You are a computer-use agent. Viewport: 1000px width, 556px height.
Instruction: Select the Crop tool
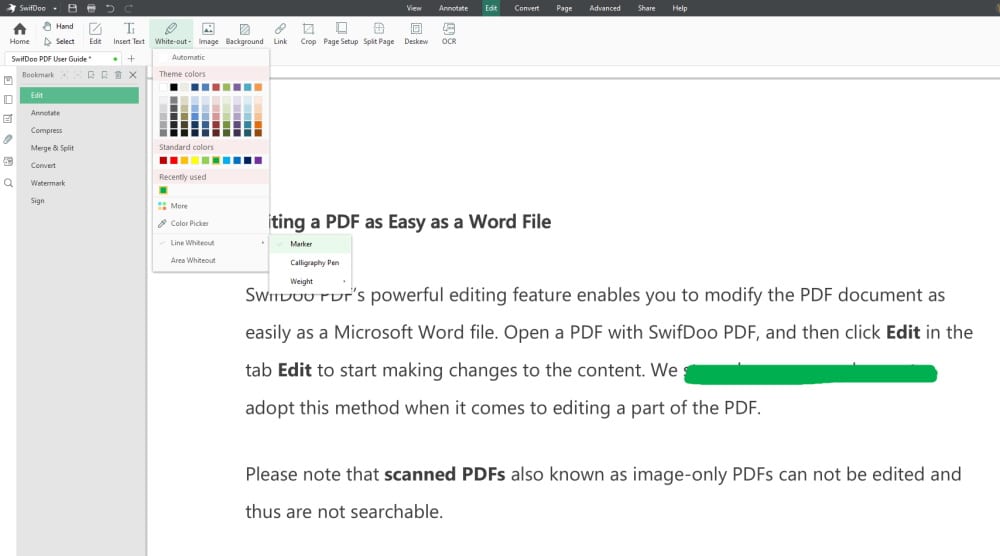pyautogui.click(x=308, y=34)
